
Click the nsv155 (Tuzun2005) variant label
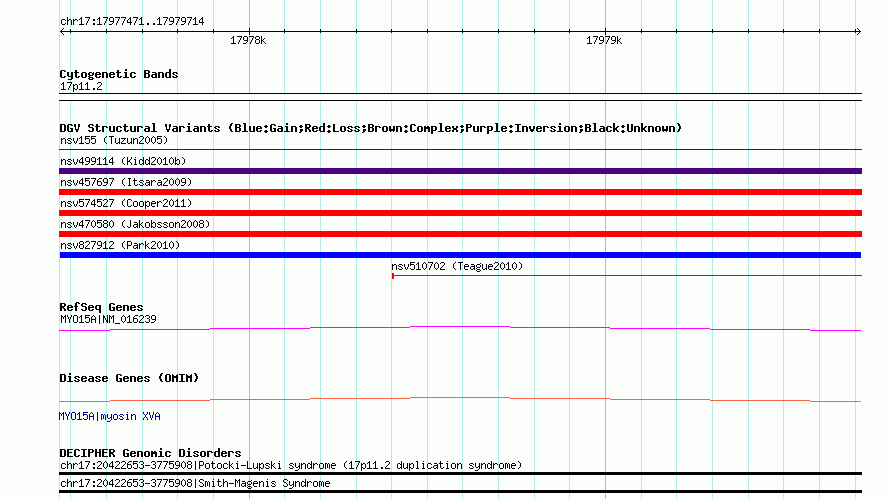tap(114, 140)
